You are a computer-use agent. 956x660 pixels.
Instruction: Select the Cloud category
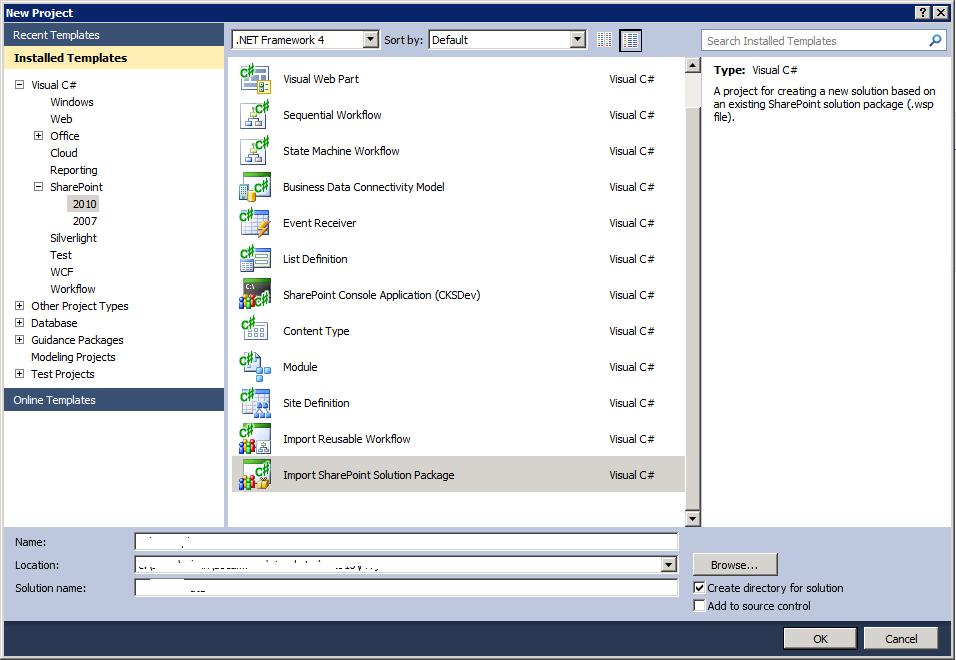63,153
